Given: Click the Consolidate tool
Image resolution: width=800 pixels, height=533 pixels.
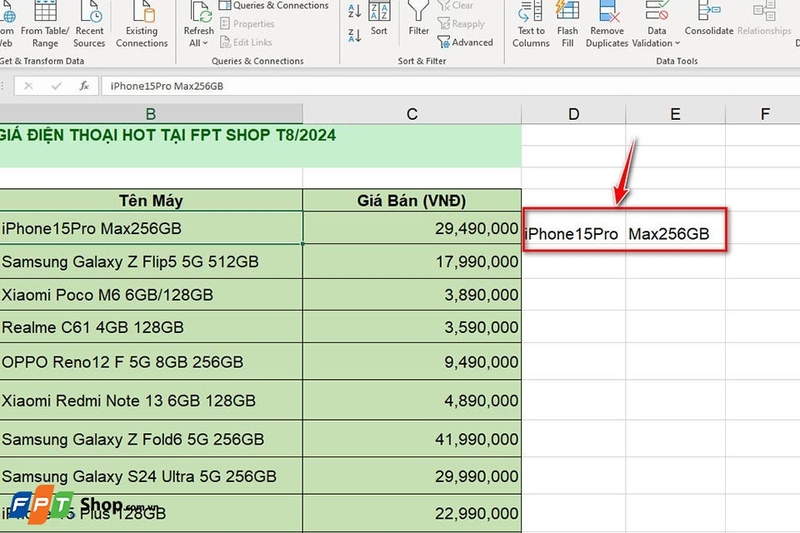Looking at the screenshot, I should coord(709,18).
